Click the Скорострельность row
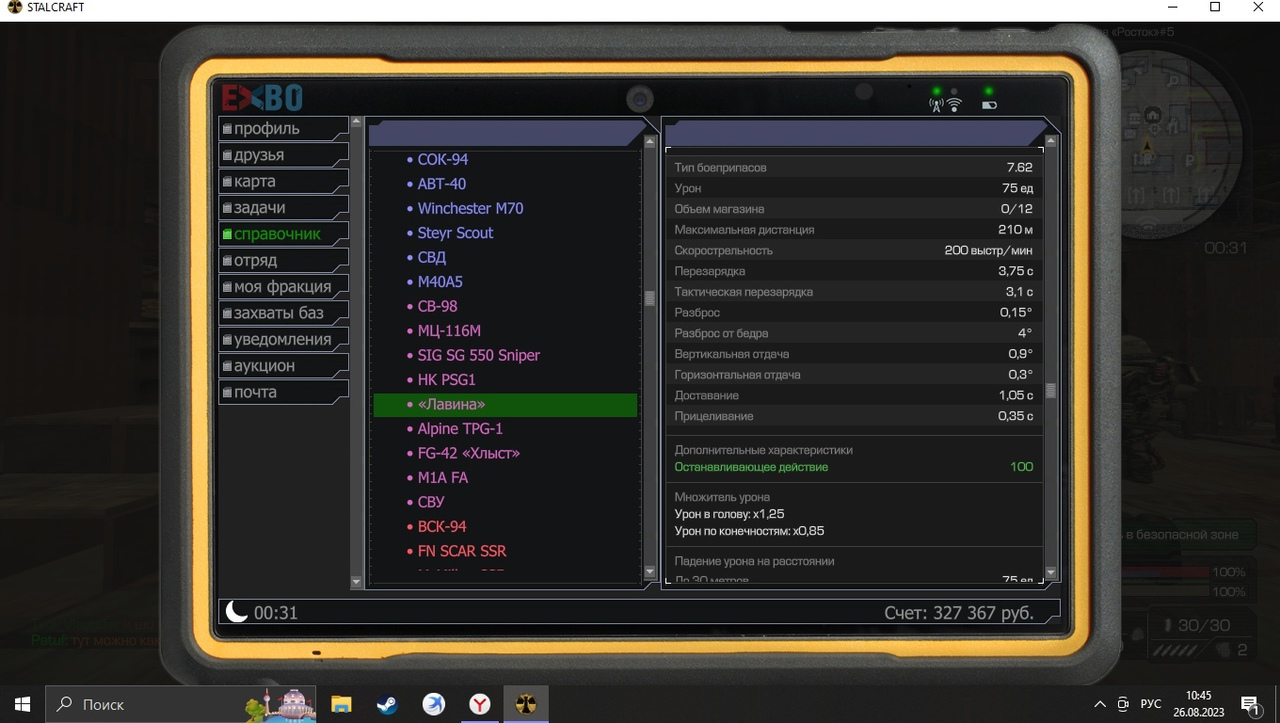This screenshot has width=1280, height=723. [854, 250]
